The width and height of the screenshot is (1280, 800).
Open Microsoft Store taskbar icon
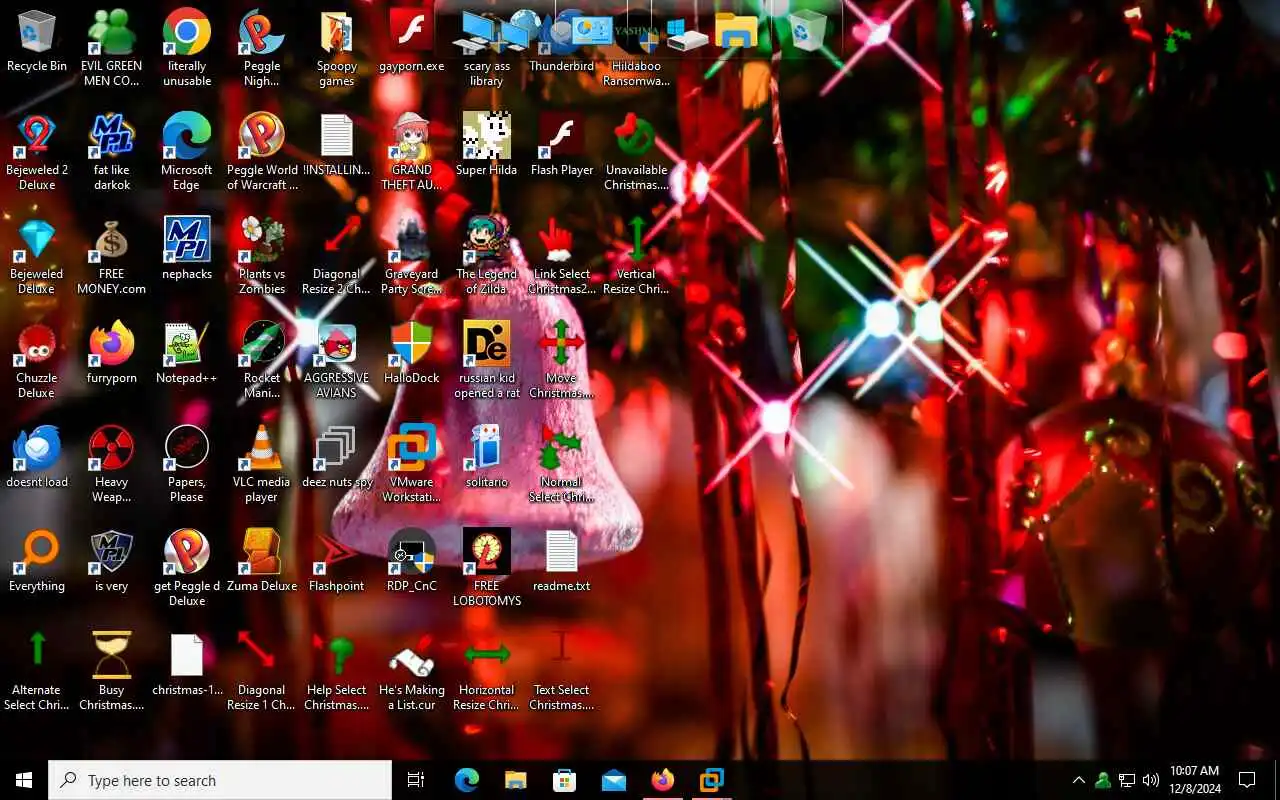tap(565, 780)
